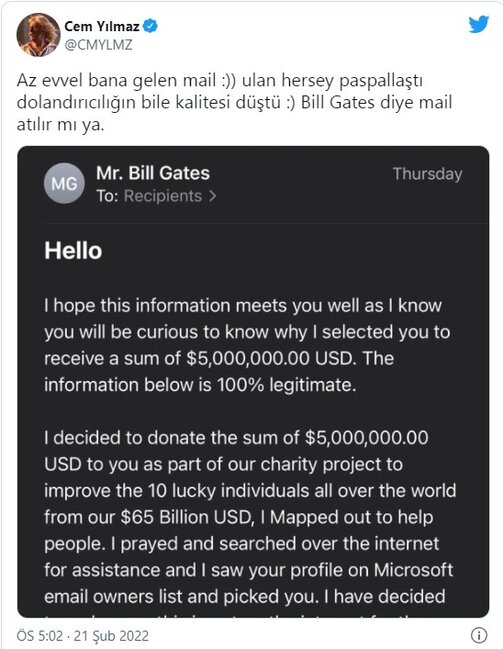This screenshot has height=649, width=503.
Task: Click the blue verified badge
Action: coord(150,26)
